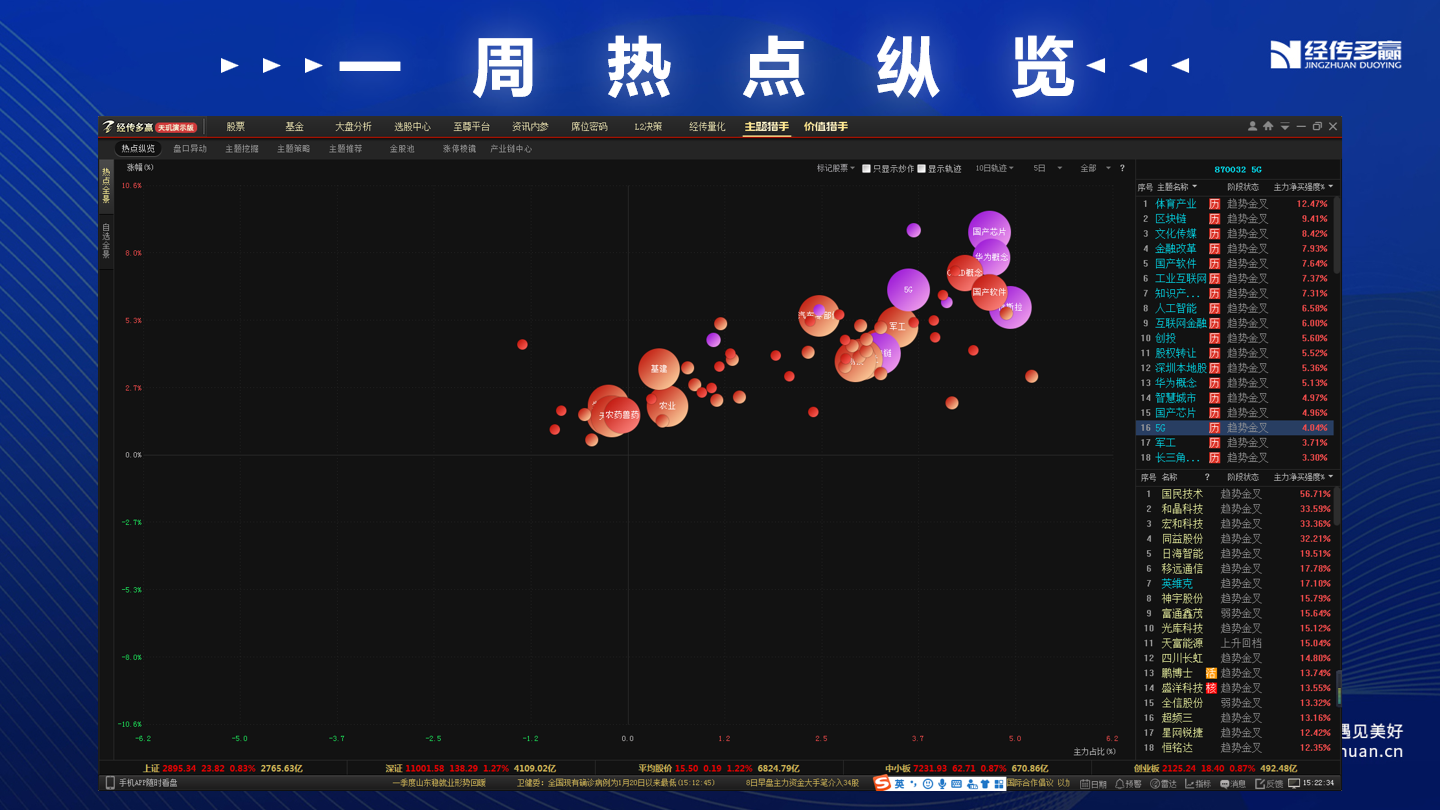This screenshot has height=810, width=1440.
Task: Open the 股票 menu
Action: [235, 127]
